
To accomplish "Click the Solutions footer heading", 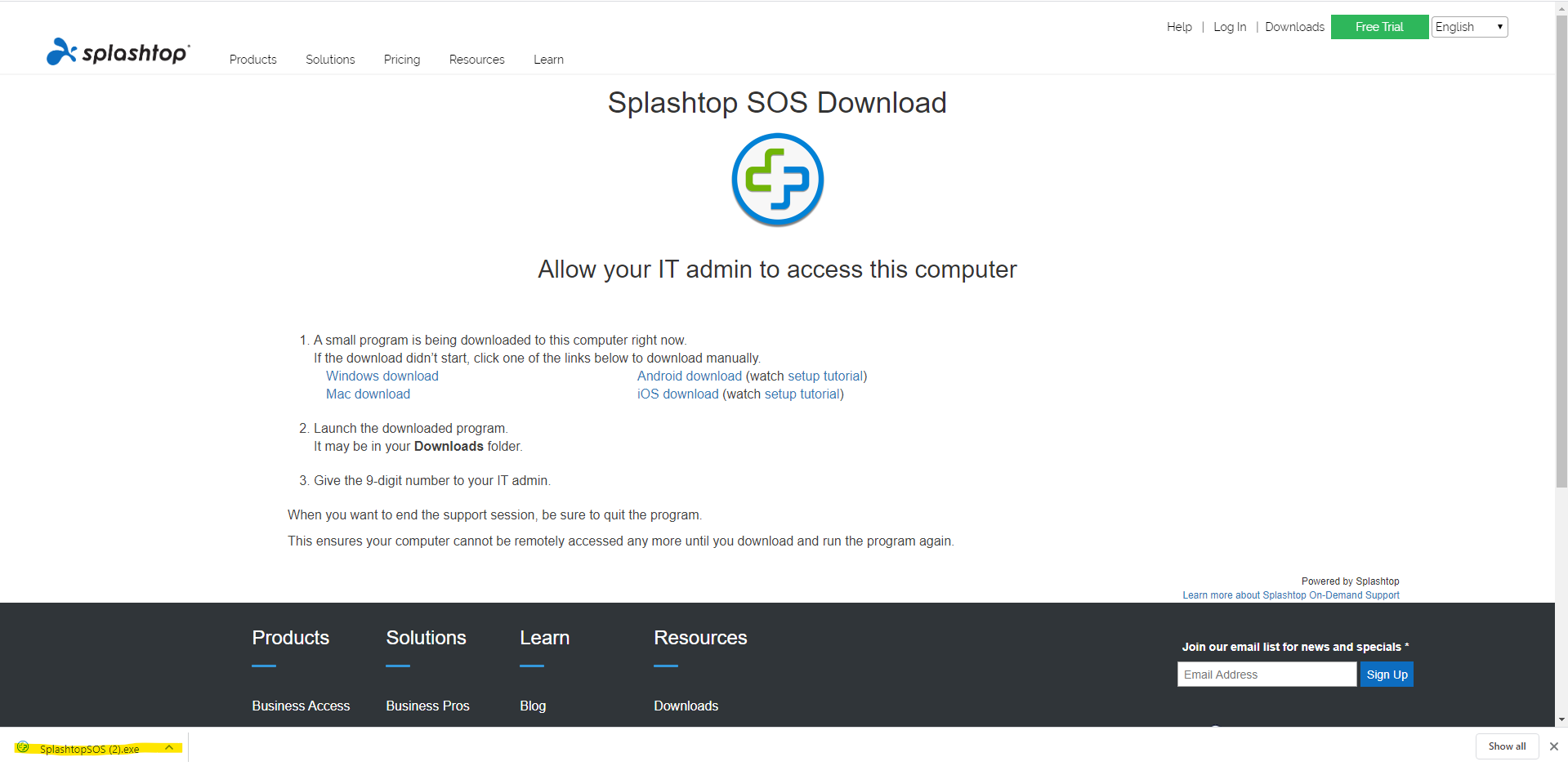I will [426, 638].
